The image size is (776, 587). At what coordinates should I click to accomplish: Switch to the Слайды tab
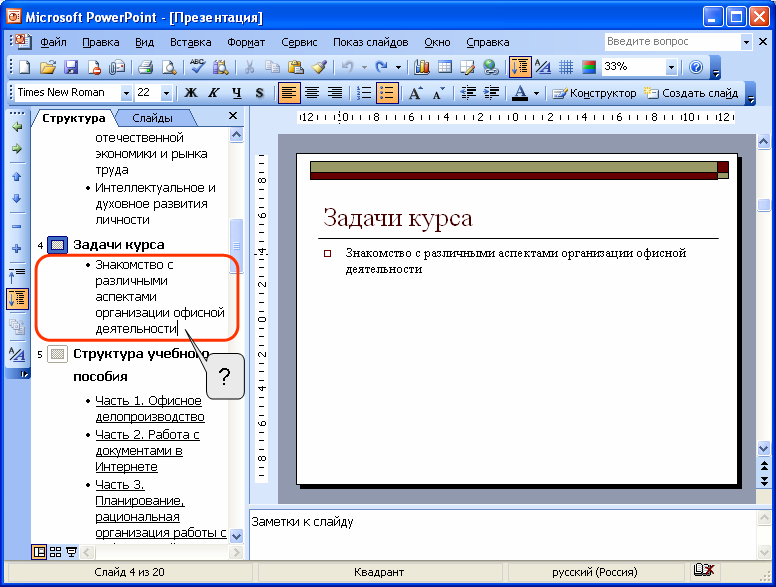point(152,118)
